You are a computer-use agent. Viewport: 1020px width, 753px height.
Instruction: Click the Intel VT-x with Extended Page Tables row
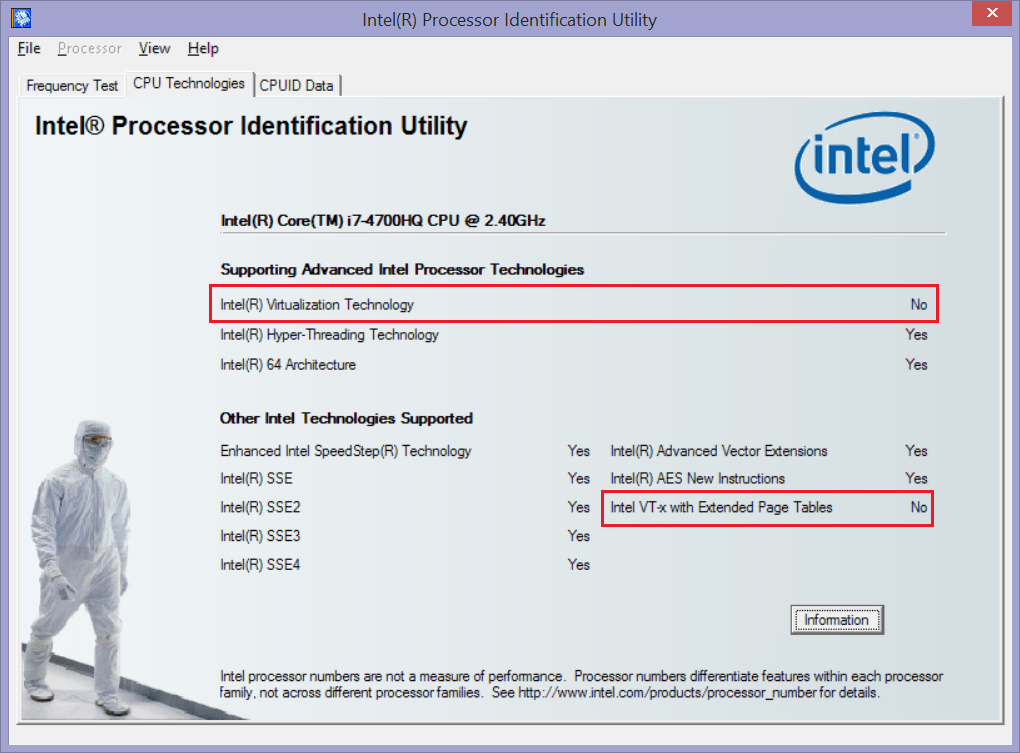click(766, 508)
